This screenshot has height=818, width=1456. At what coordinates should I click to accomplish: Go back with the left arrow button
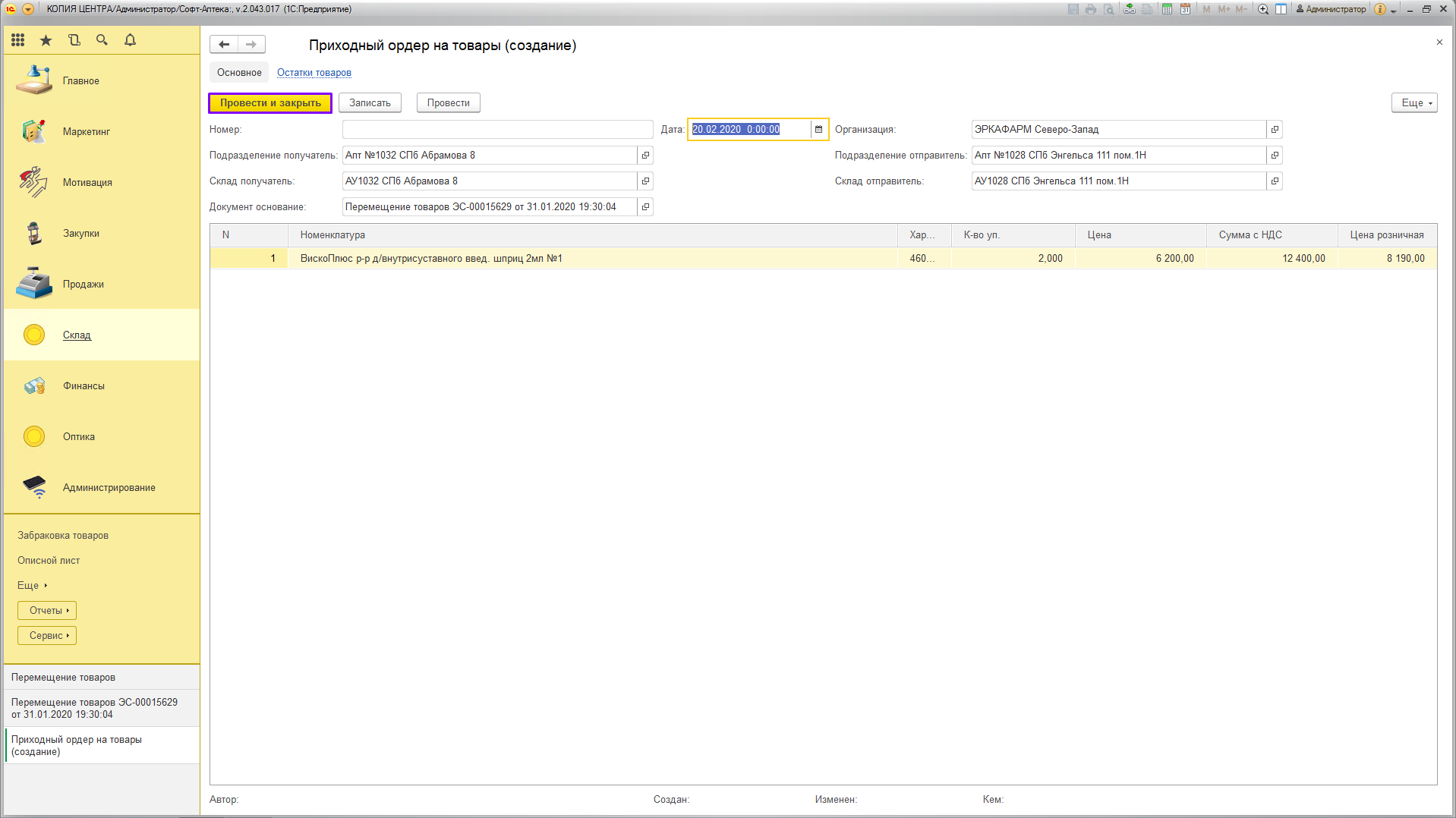224,45
